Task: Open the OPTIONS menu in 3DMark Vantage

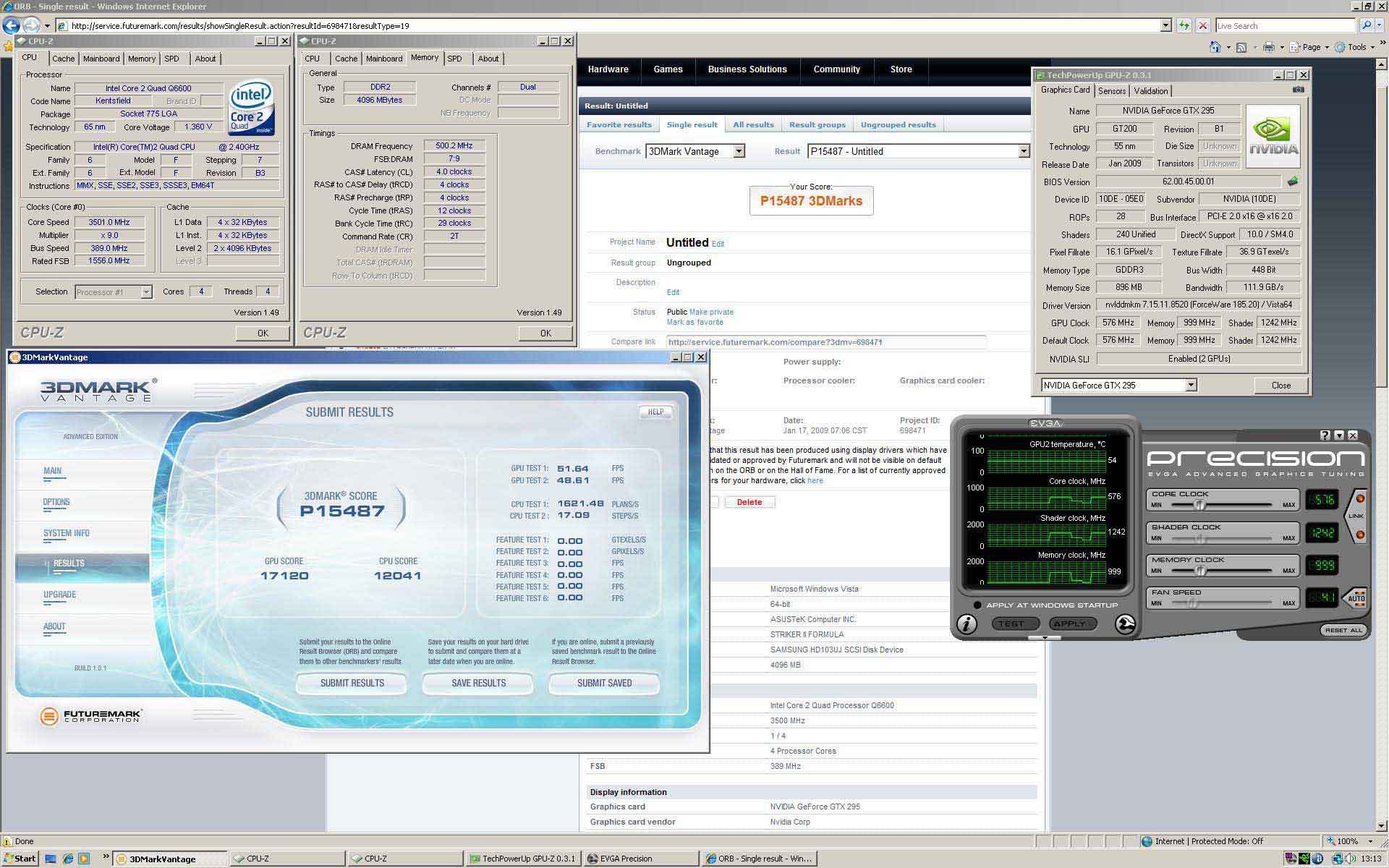Action: 56,502
